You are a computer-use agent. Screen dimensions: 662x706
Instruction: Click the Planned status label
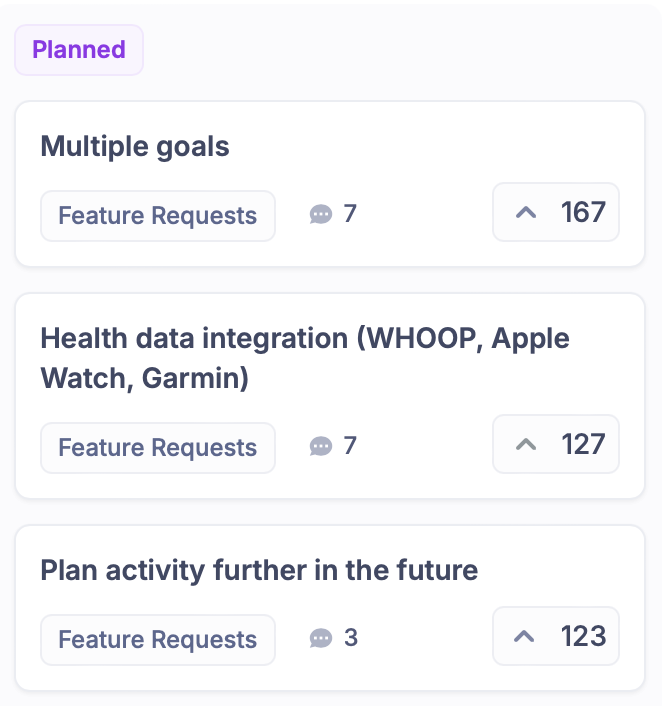pyautogui.click(x=79, y=50)
